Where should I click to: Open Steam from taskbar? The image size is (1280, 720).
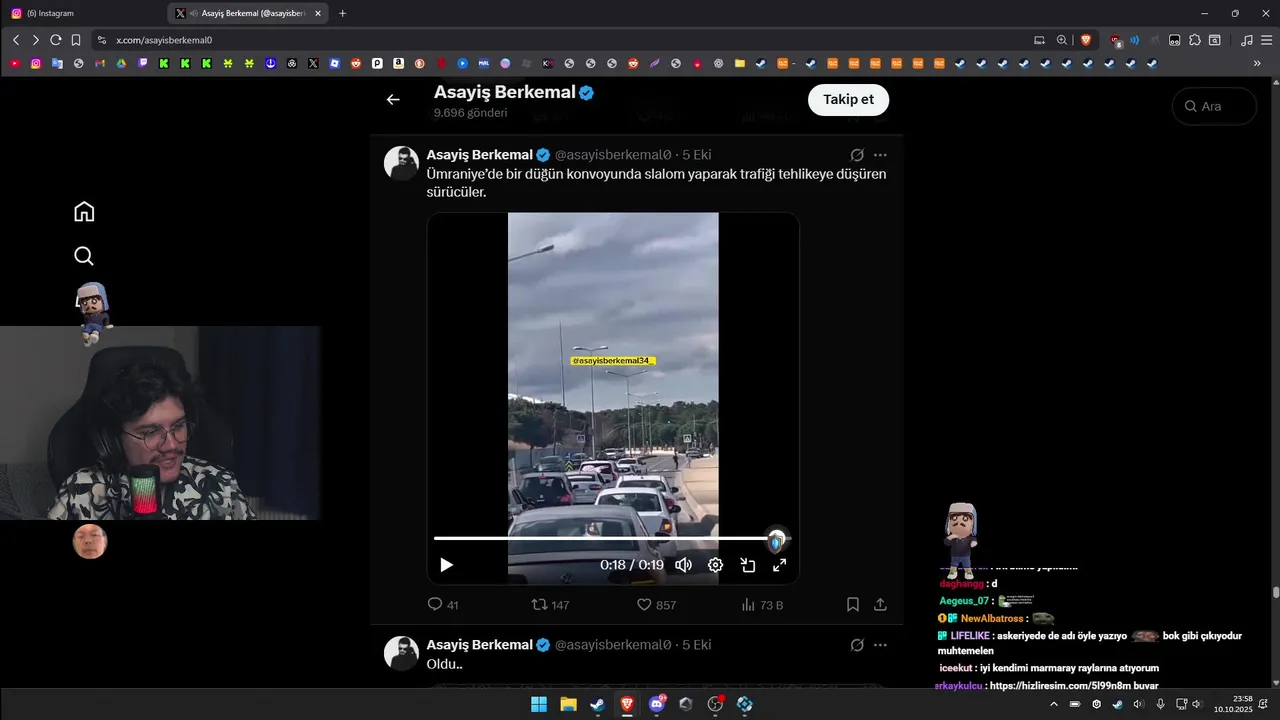pos(597,704)
